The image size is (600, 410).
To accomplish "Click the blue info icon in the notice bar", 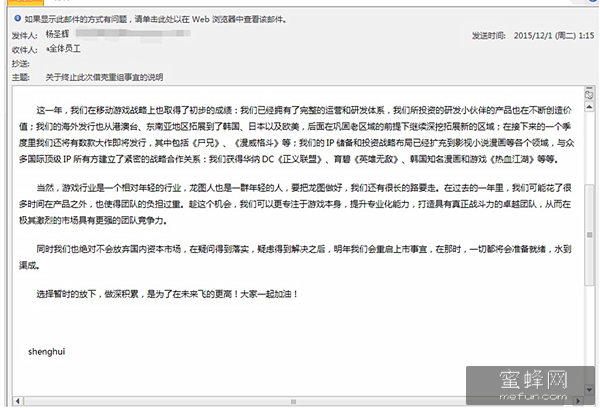I will coord(17,18).
